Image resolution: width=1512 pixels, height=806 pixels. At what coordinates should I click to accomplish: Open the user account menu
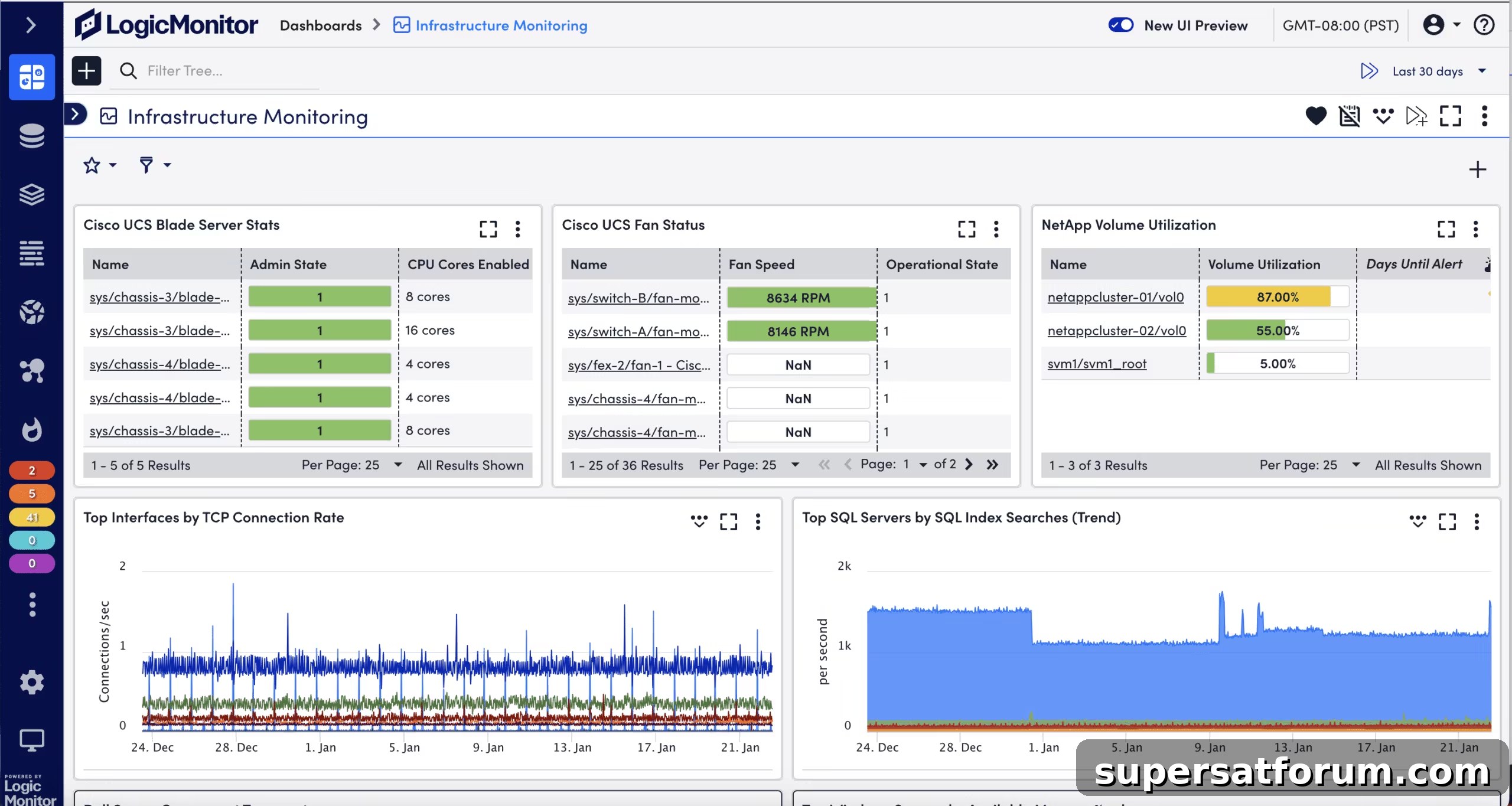1441,25
